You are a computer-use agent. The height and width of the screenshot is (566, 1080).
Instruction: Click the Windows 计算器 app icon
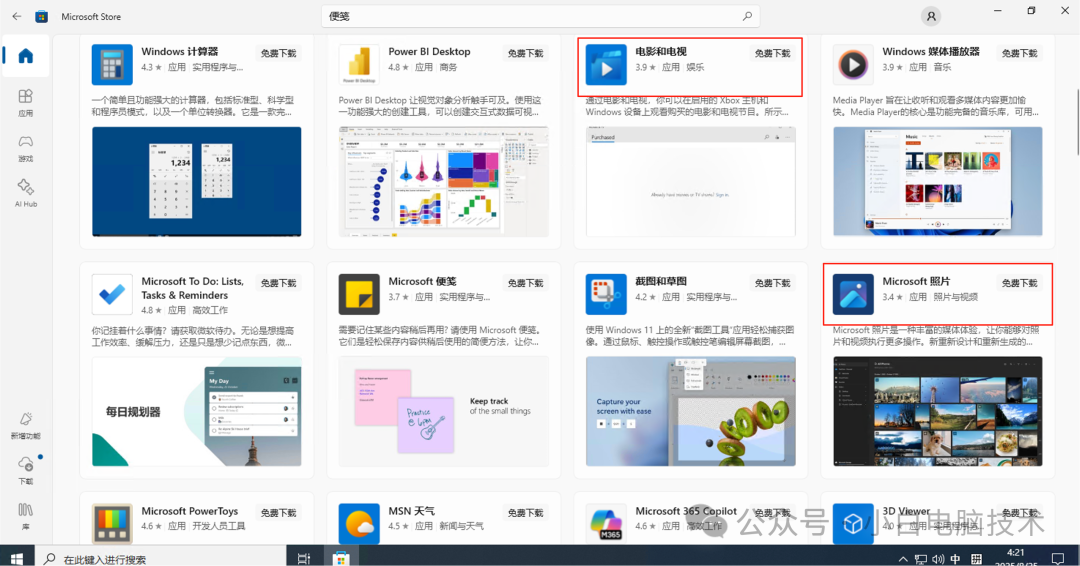[x=112, y=64]
